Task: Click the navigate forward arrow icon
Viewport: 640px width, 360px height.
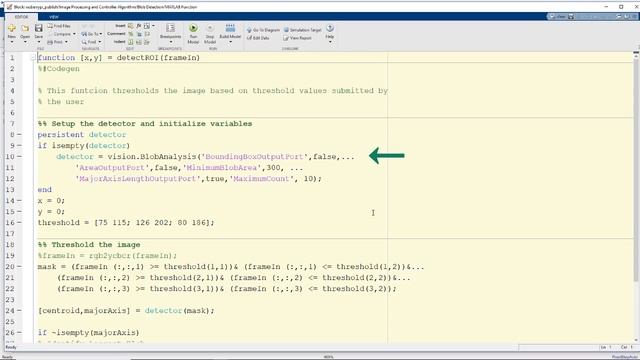Action: pyautogui.click(x=91, y=26)
